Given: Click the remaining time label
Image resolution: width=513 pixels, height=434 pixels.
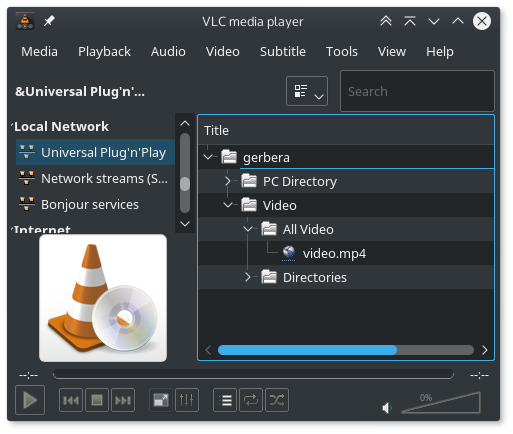Looking at the screenshot, I should [479, 375].
